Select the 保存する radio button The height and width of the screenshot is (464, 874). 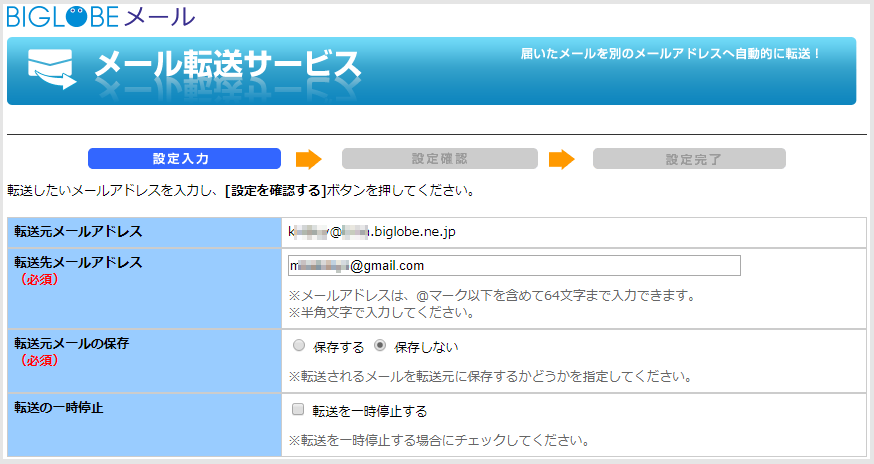[299, 346]
